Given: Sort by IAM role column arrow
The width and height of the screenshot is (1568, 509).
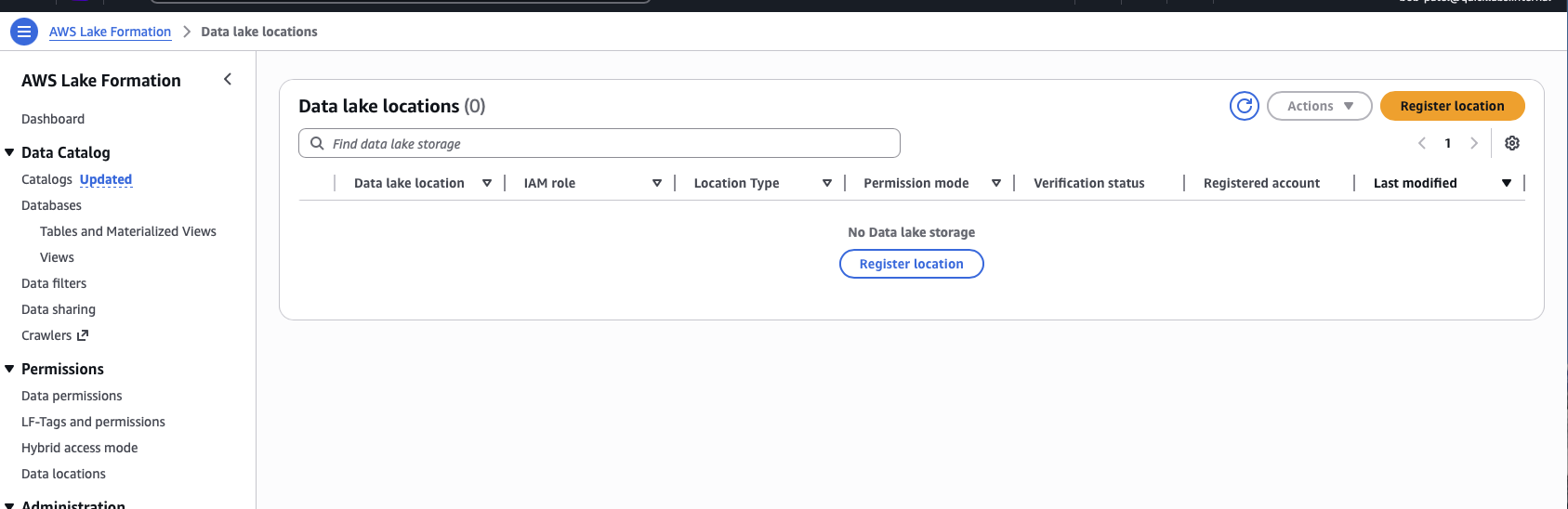Looking at the screenshot, I should point(657,183).
